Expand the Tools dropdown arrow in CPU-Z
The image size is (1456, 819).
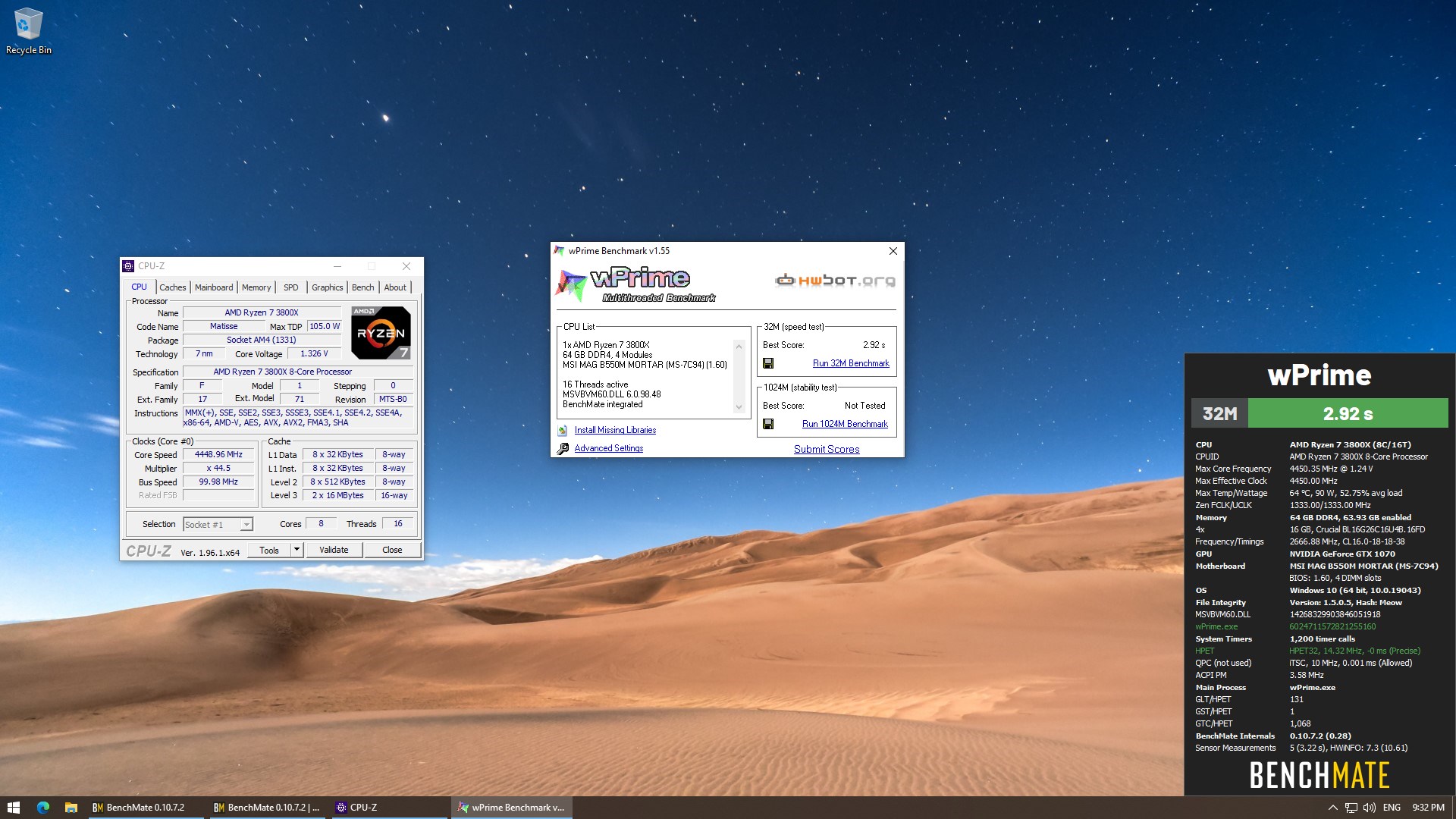[x=297, y=550]
